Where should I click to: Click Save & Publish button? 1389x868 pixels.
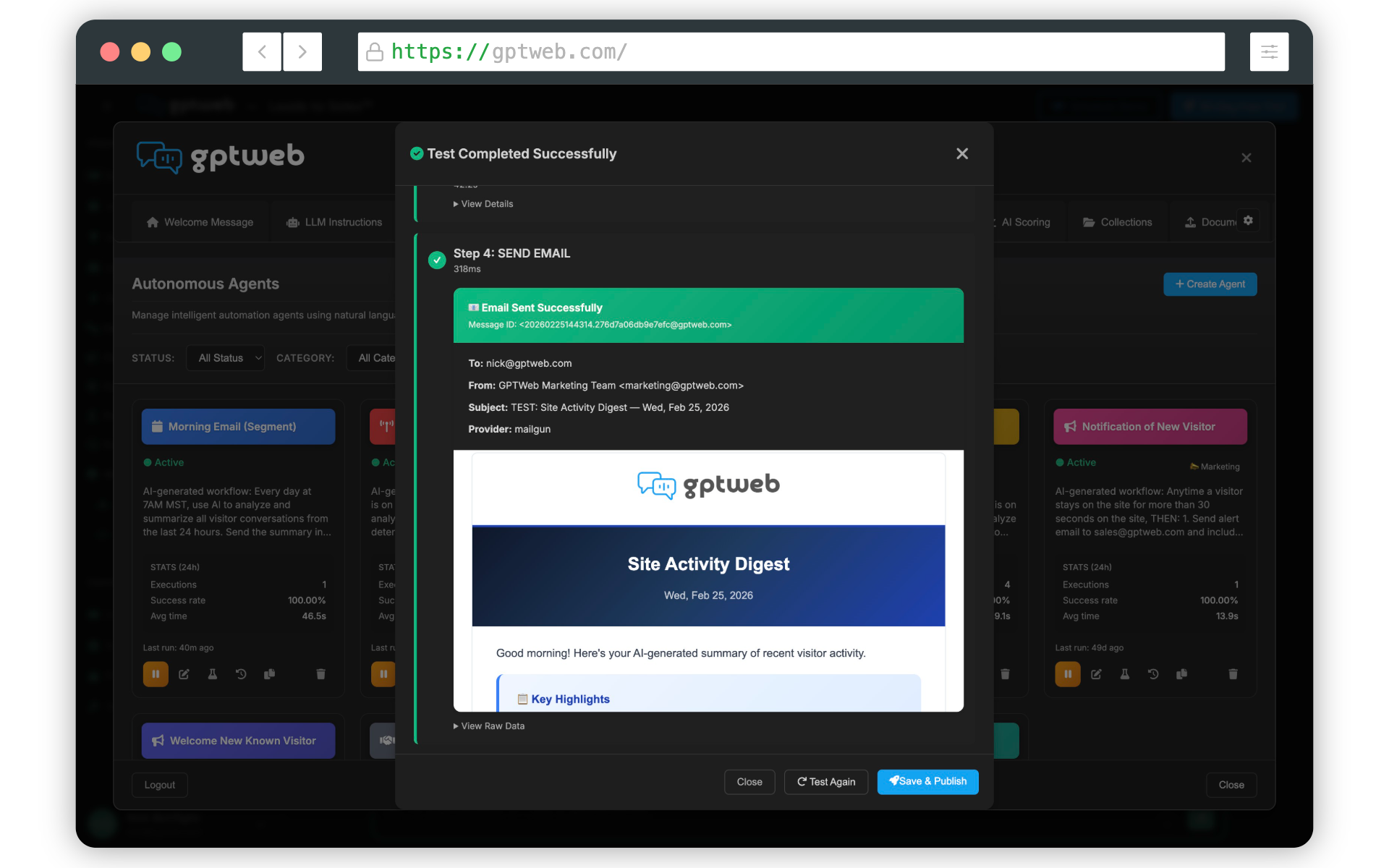coord(927,781)
